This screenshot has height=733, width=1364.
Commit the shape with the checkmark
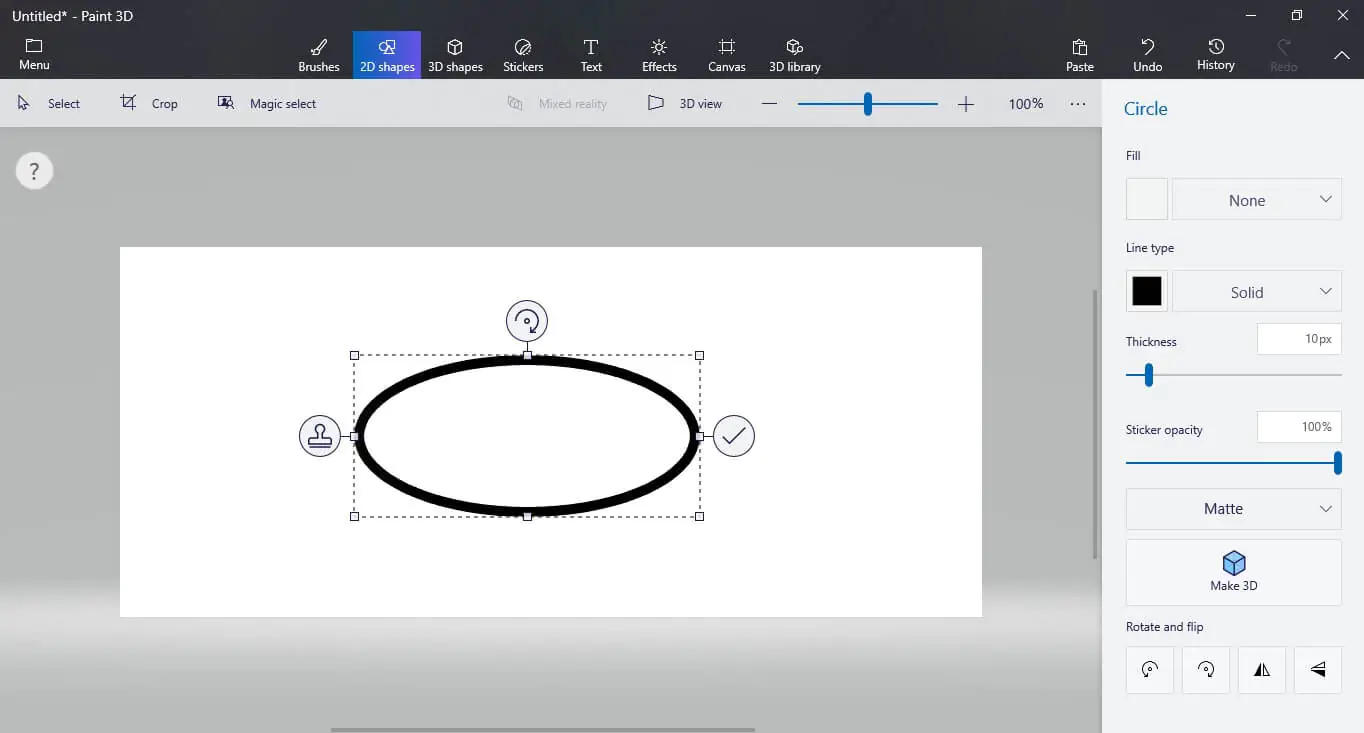[734, 436]
